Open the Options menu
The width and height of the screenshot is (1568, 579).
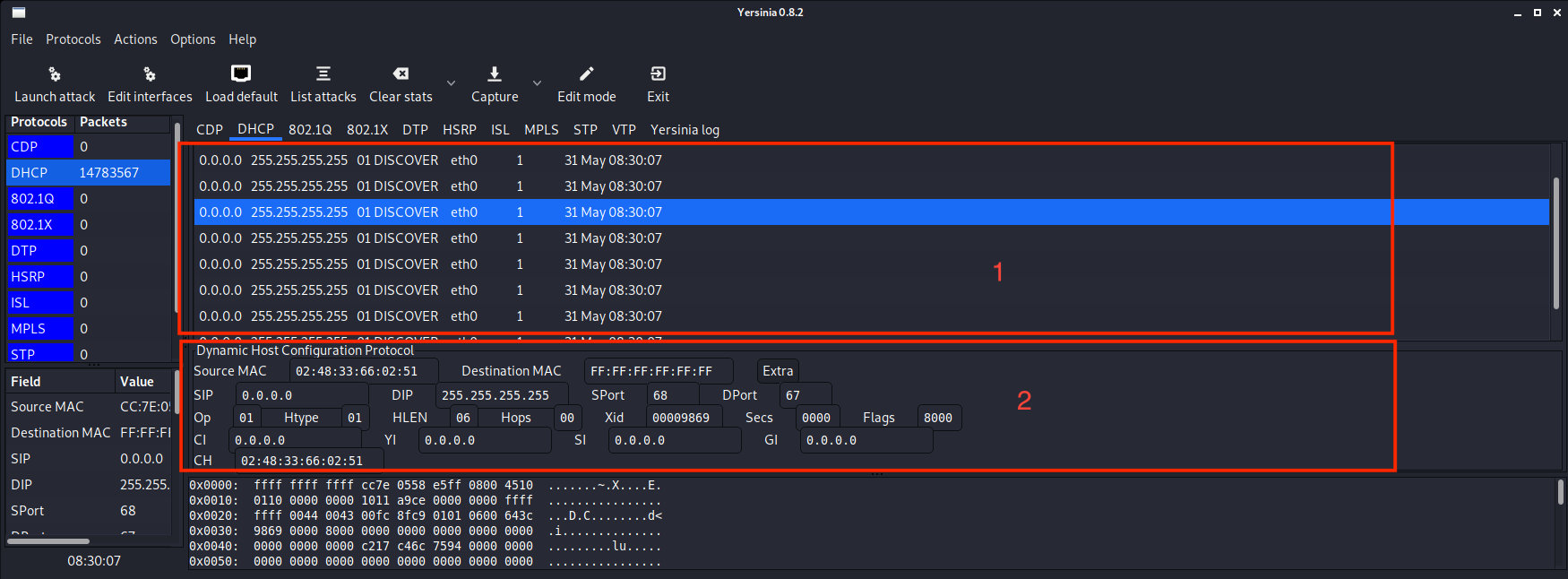point(193,39)
